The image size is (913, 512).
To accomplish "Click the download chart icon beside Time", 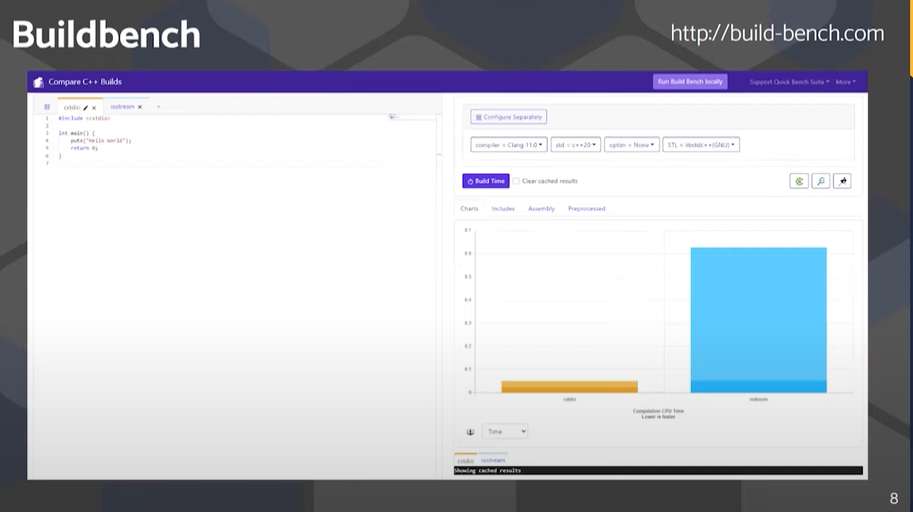I will tap(470, 432).
